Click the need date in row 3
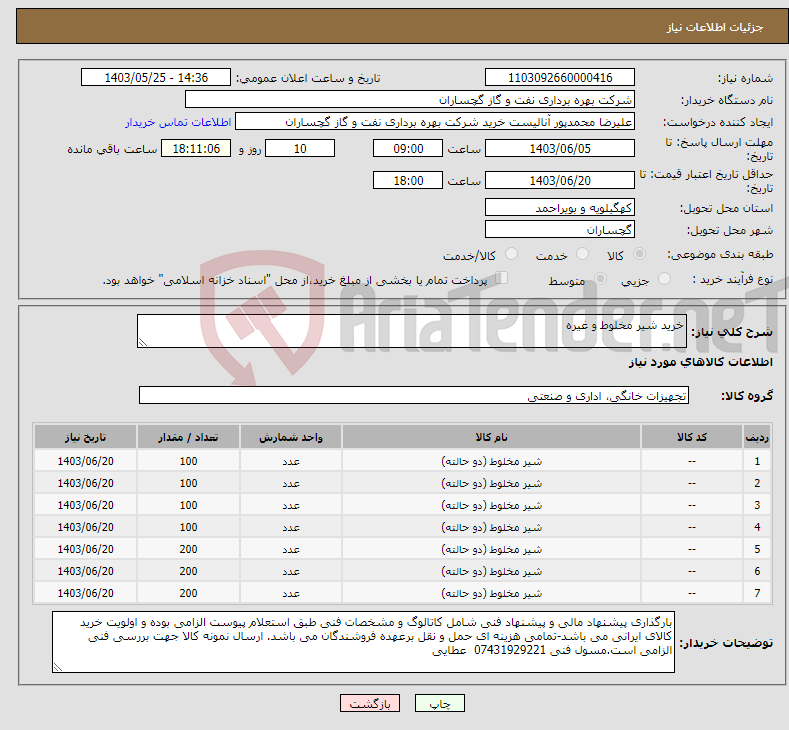 [86, 505]
